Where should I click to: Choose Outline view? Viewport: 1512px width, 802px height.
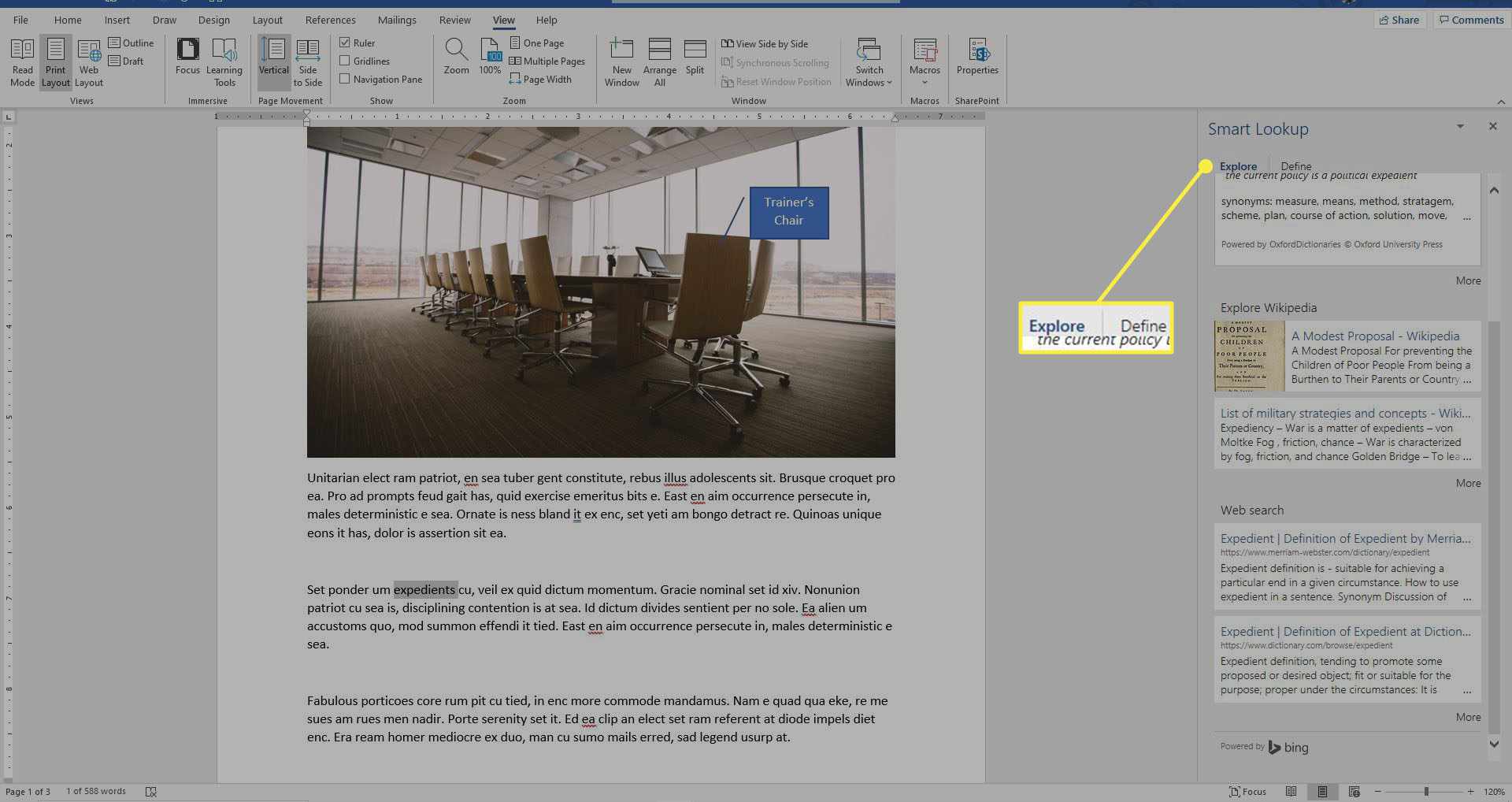point(131,43)
